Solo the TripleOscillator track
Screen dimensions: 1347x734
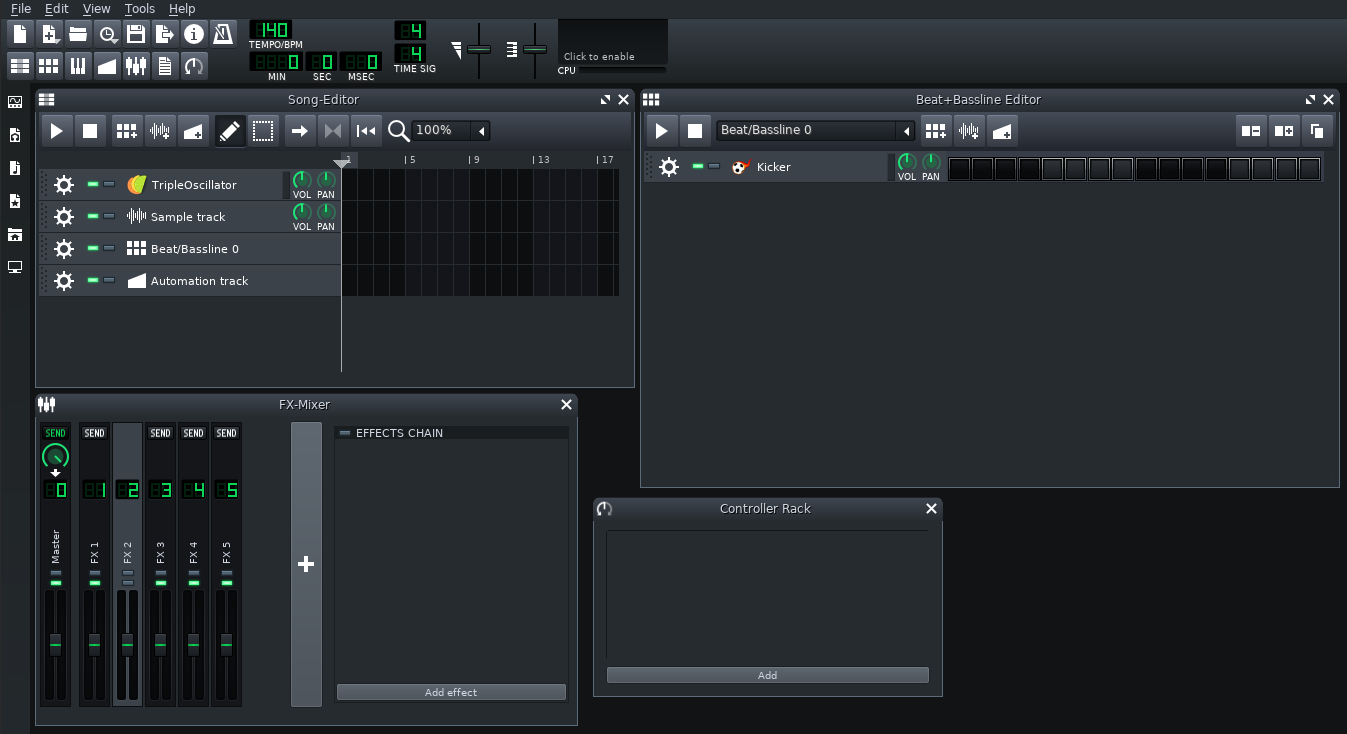point(109,184)
